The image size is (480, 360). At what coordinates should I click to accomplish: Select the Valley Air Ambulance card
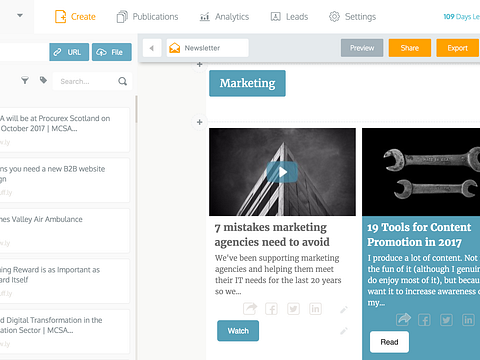(x=64, y=231)
